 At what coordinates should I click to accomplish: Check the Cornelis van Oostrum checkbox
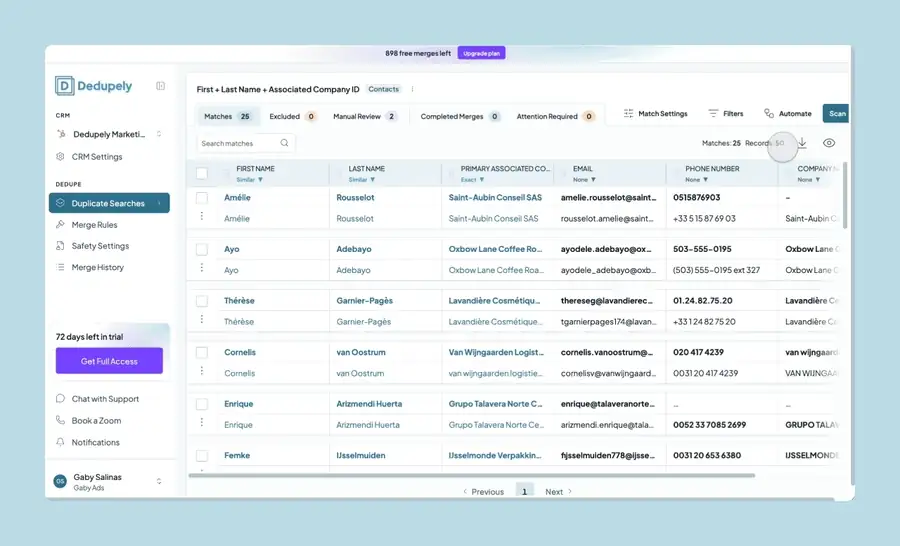pos(202,353)
